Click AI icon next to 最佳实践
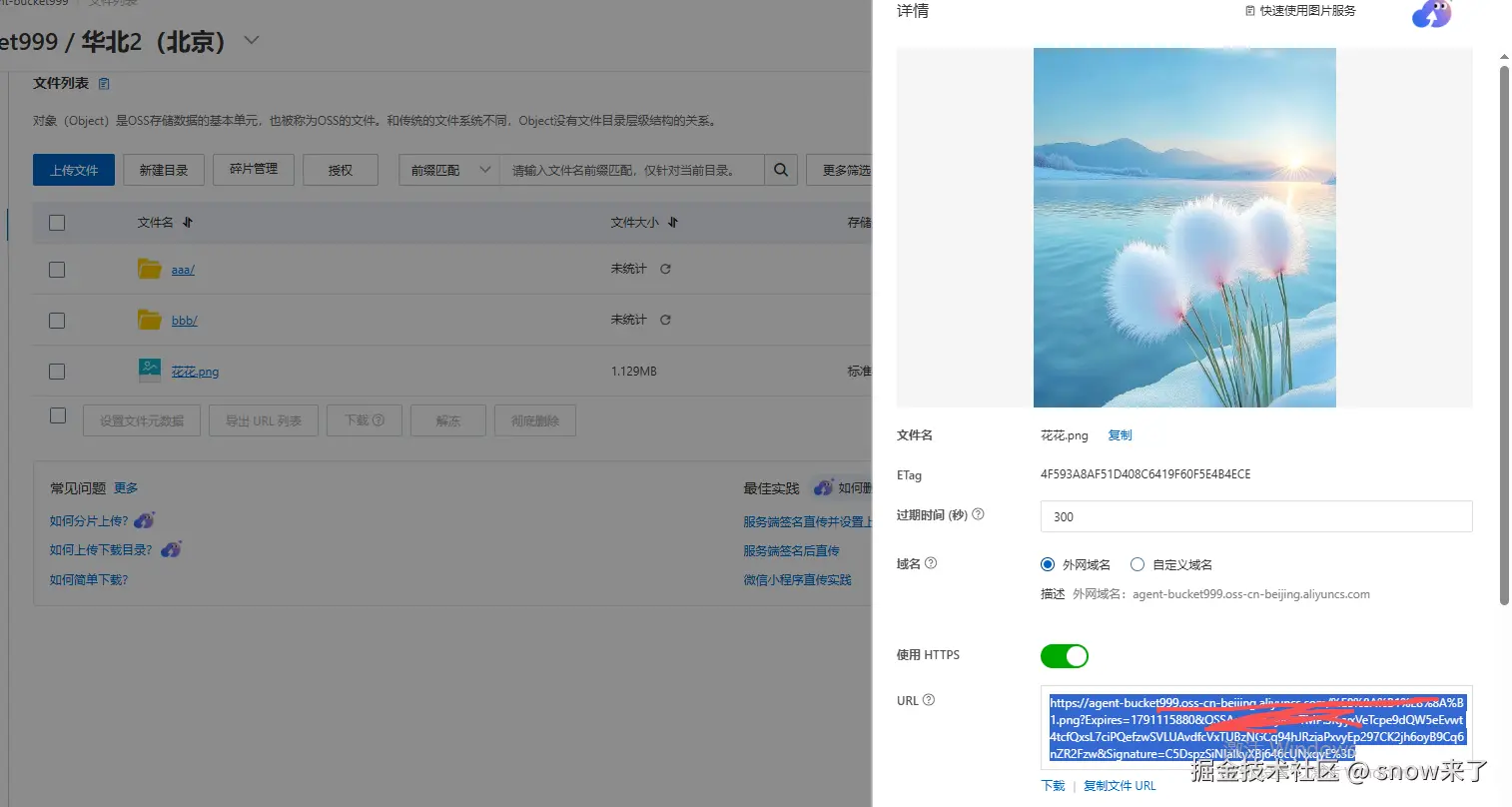This screenshot has width=1512, height=807. coord(823,487)
